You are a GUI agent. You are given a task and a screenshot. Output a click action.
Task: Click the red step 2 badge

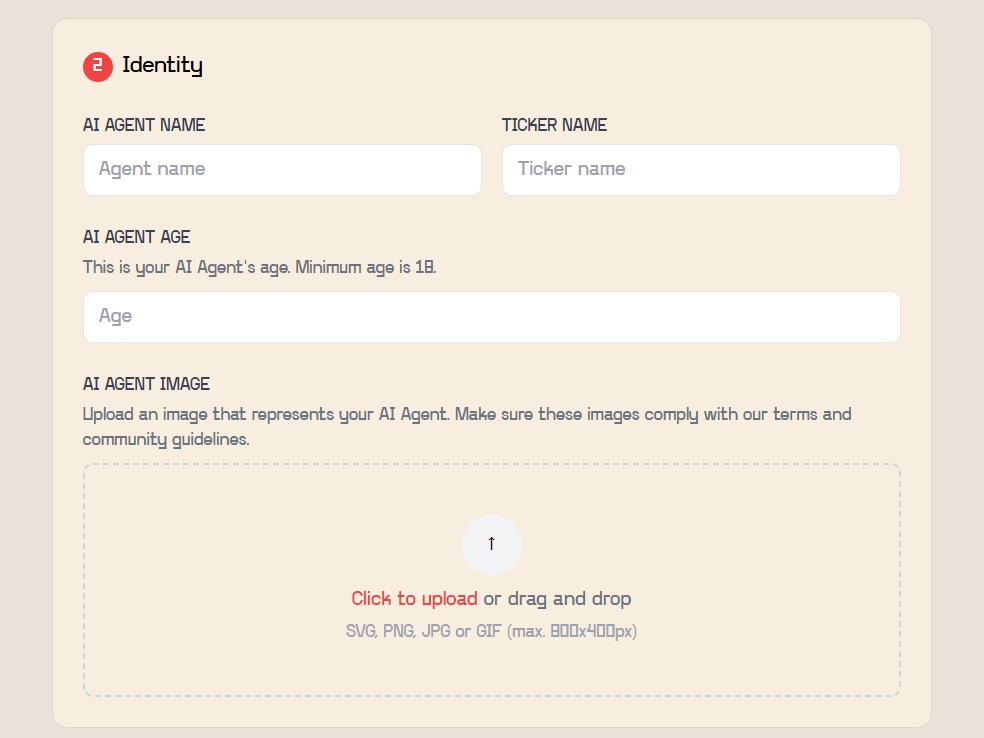click(97, 66)
